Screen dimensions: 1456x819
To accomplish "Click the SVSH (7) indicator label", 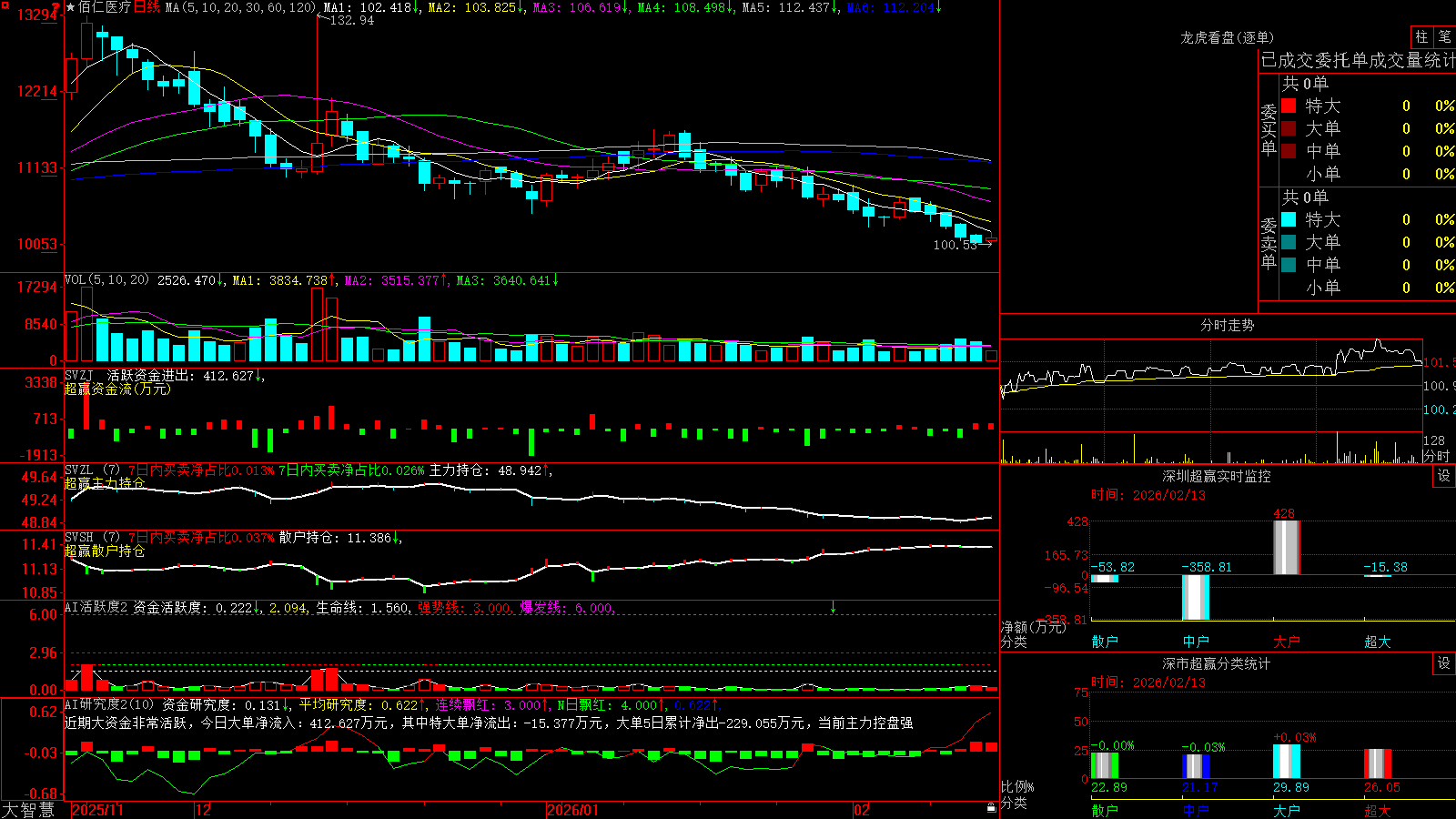I will click(x=92, y=538).
